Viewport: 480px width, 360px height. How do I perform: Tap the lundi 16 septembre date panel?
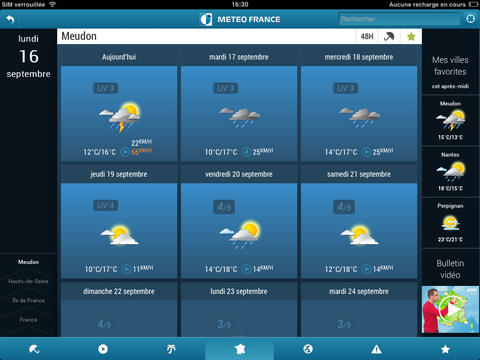pos(28,57)
